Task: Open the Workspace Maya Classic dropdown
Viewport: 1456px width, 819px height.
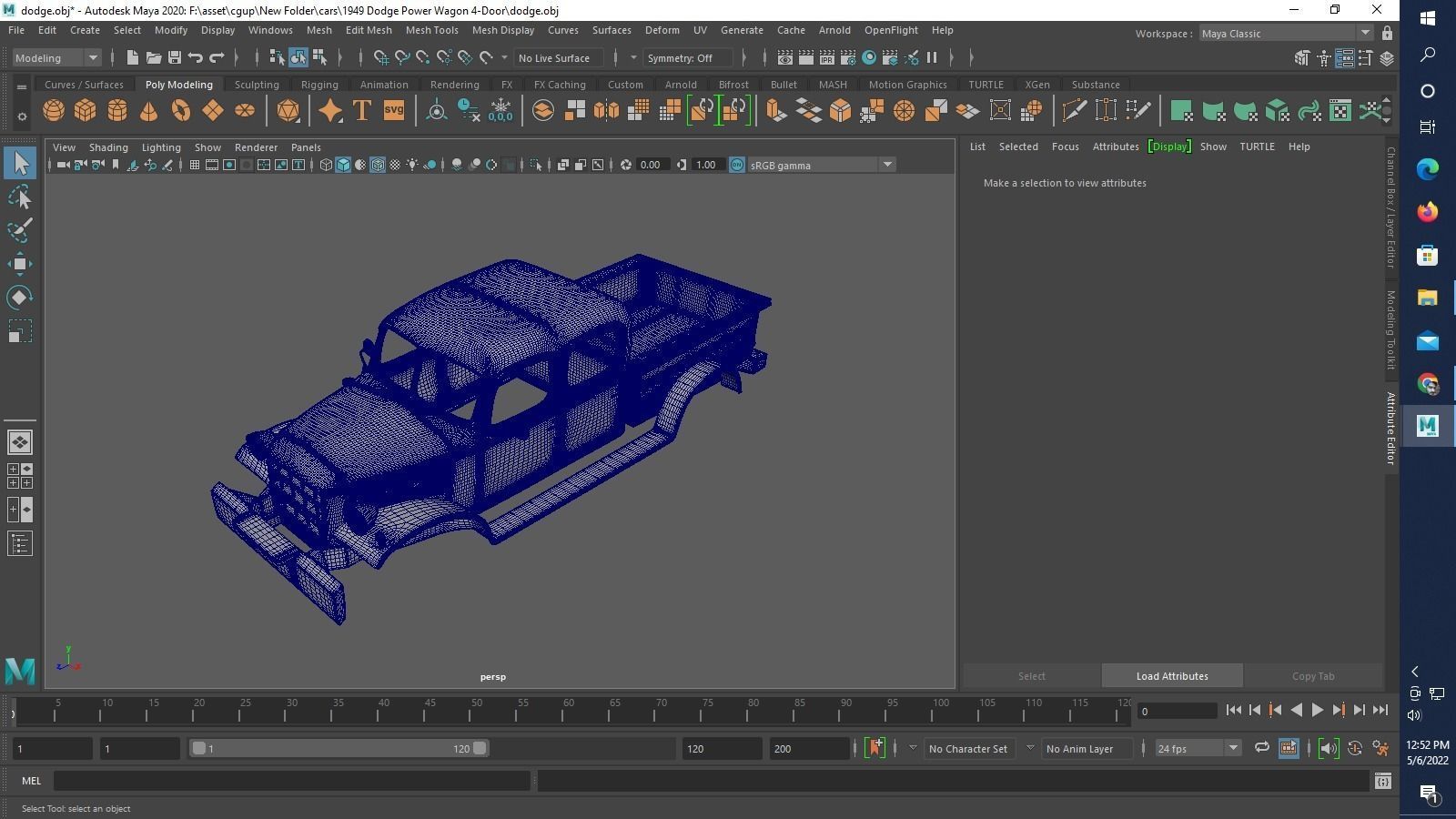Action: [1286, 34]
